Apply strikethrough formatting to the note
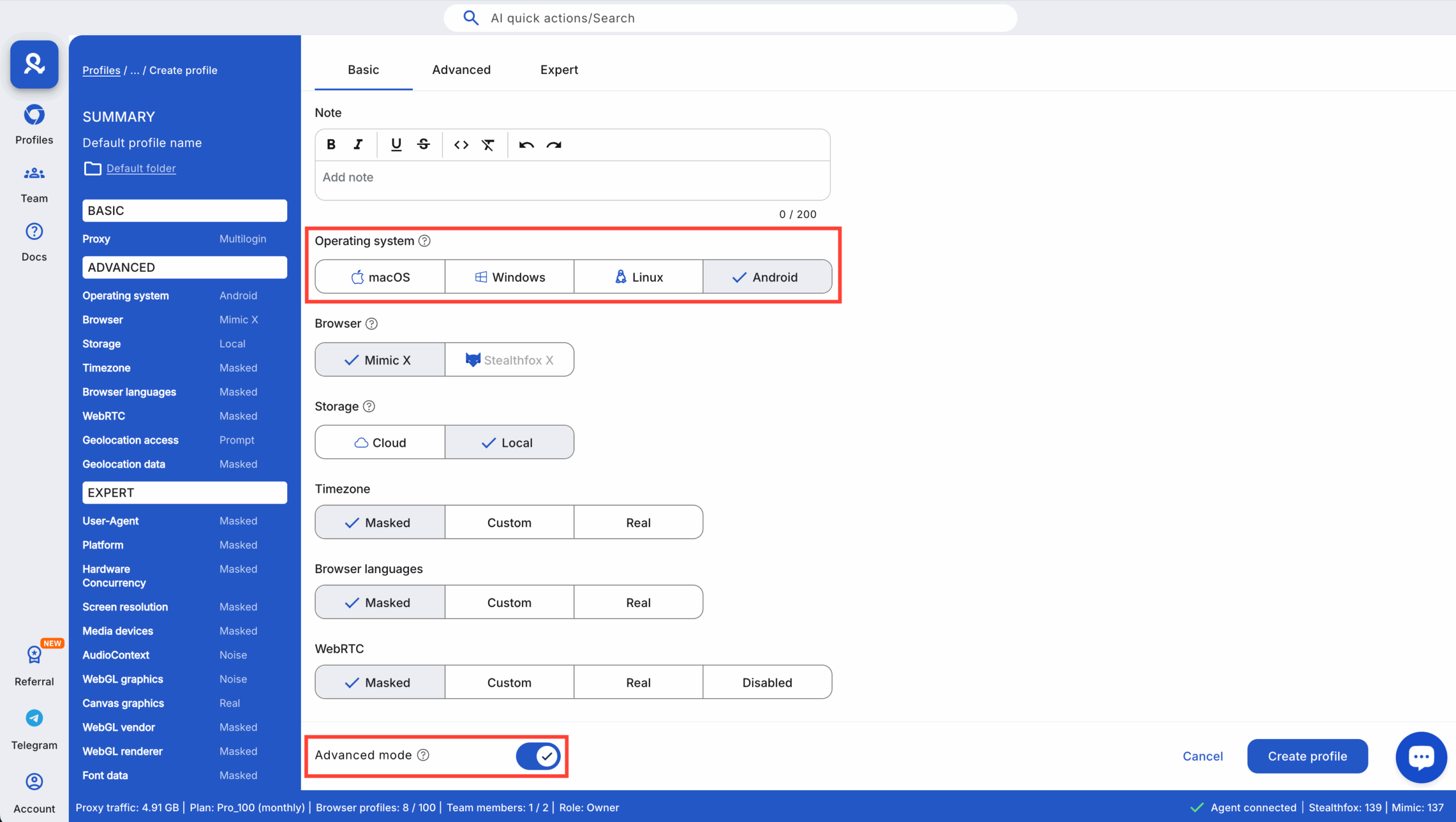 [x=423, y=144]
